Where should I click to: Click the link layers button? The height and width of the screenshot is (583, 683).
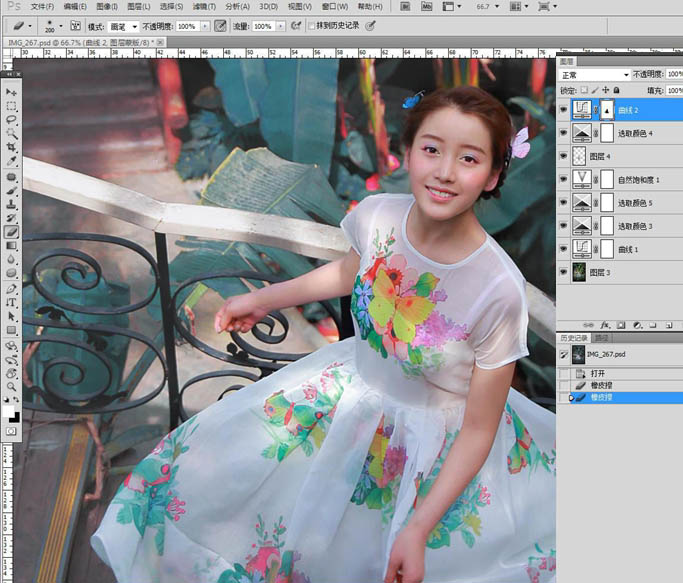click(588, 325)
